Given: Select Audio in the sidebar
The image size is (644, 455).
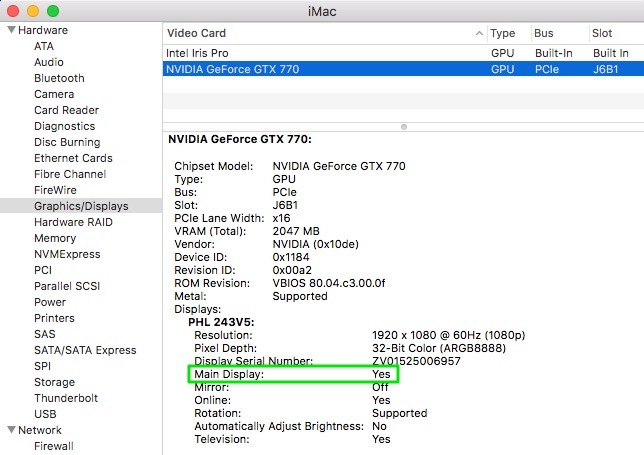Looking at the screenshot, I should click(49, 62).
